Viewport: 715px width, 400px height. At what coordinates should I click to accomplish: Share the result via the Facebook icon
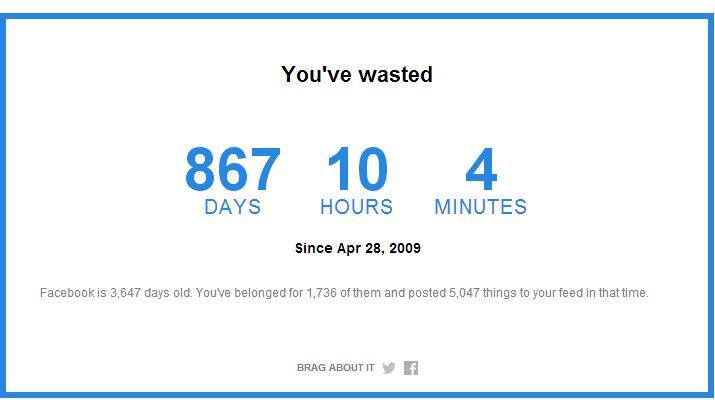[411, 368]
